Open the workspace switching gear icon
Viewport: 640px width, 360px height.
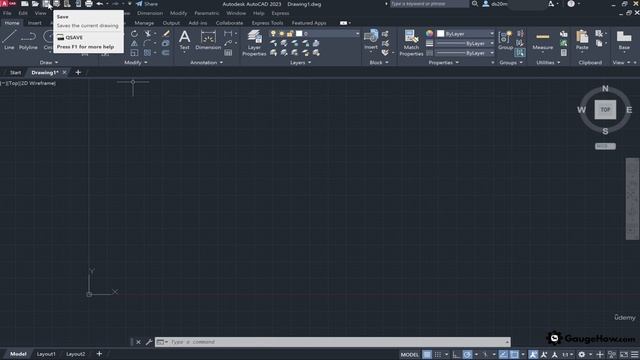pyautogui.click(x=582, y=354)
